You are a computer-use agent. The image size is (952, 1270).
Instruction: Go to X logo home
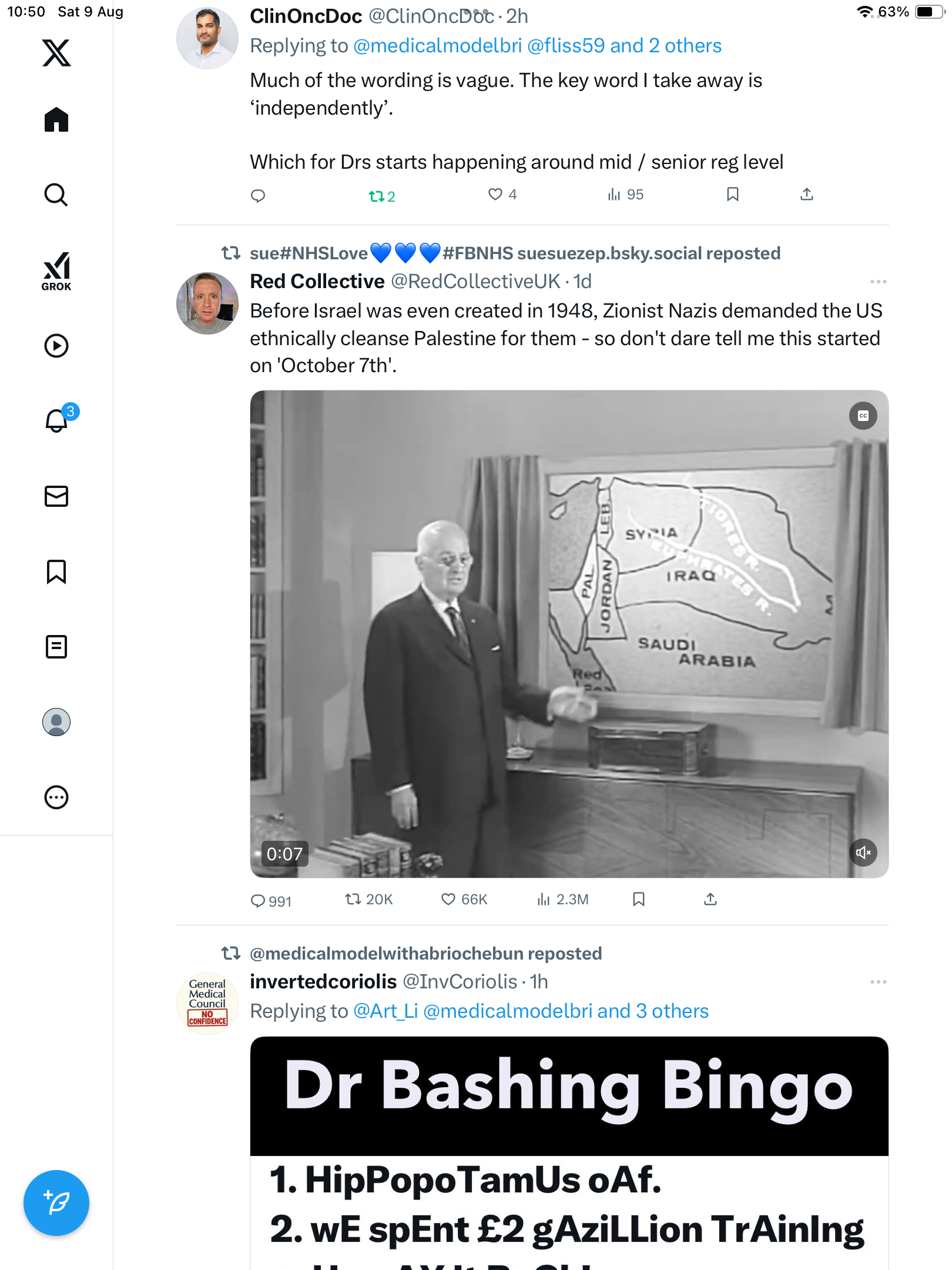pos(56,53)
